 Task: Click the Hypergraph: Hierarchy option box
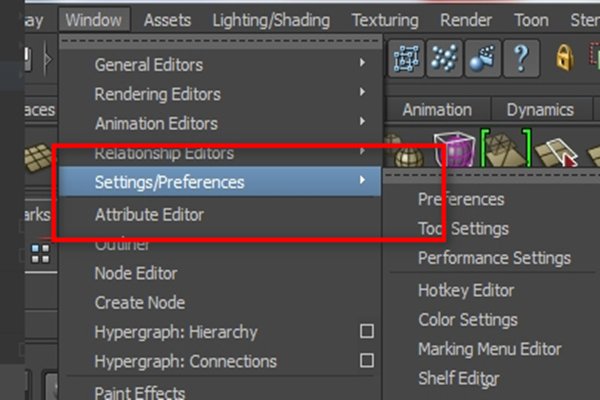coord(366,332)
